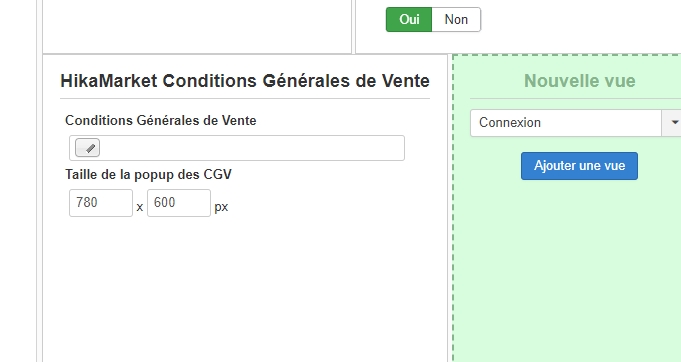Focus the popup height field showing 600

point(179,203)
